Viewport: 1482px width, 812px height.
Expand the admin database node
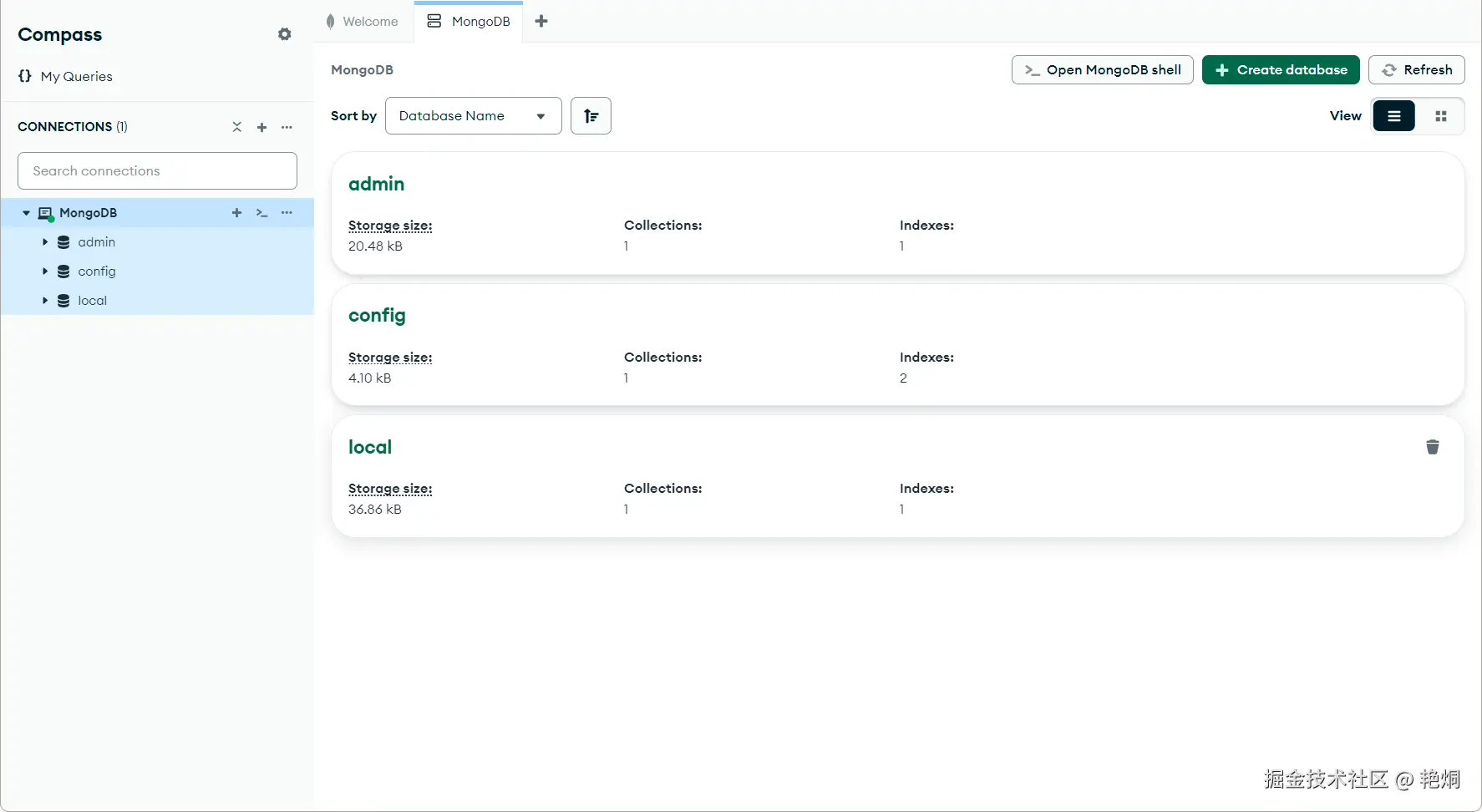point(45,242)
